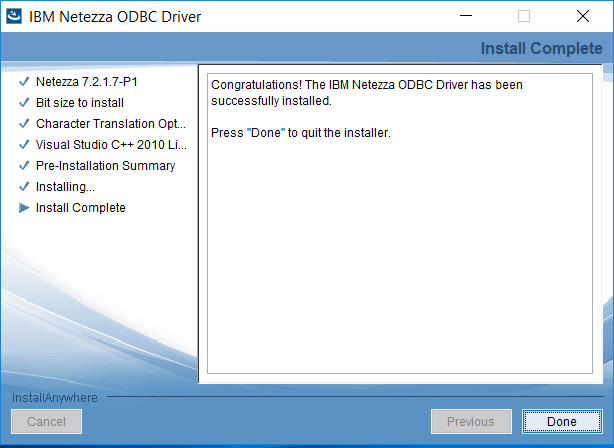Click the arrow marker beside Install Complete step
Viewport: 614px width, 448px height.
(x=24, y=208)
